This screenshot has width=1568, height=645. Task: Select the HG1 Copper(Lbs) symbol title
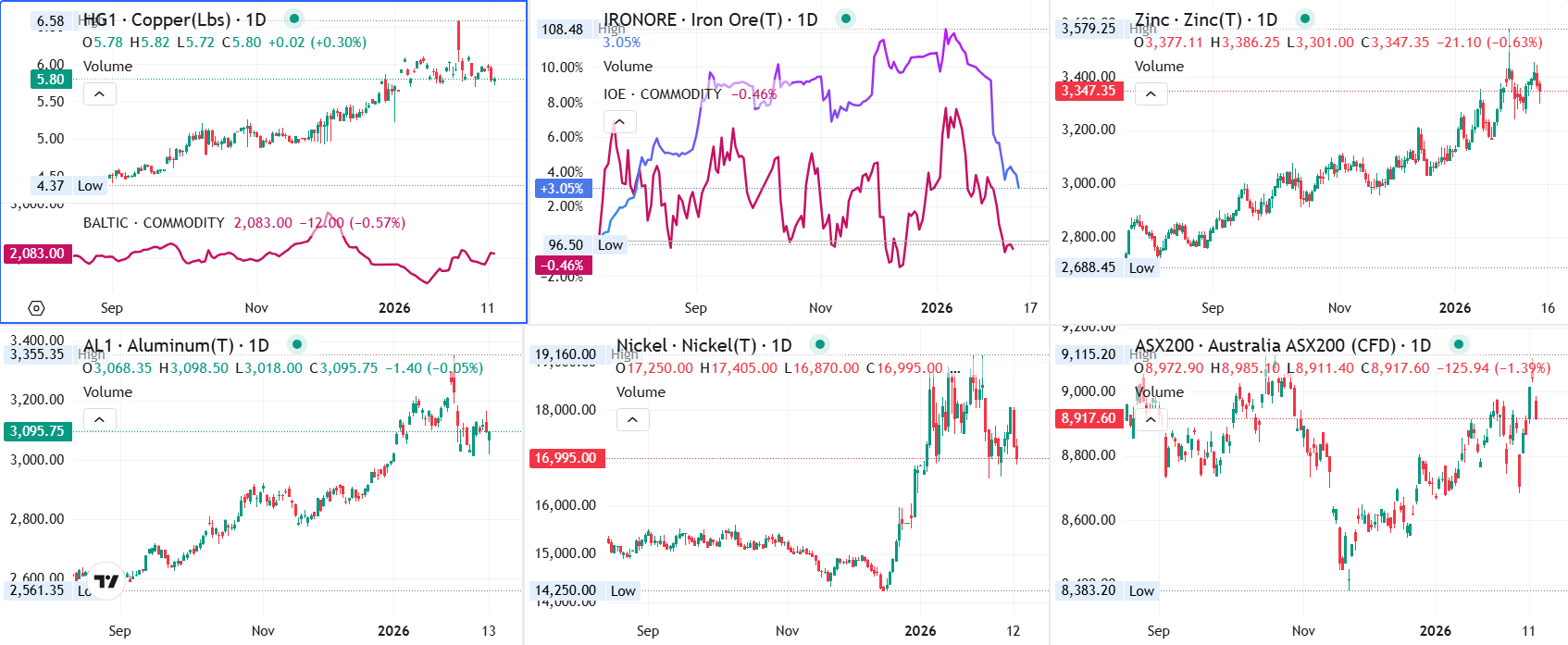175,19
